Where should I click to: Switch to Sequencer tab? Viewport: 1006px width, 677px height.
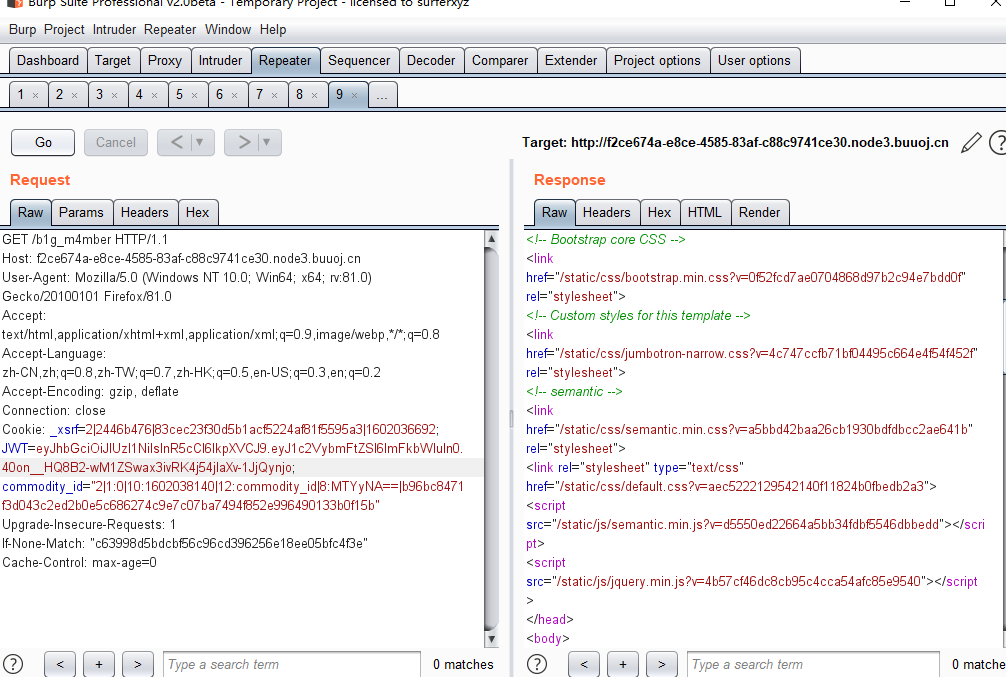click(x=359, y=60)
